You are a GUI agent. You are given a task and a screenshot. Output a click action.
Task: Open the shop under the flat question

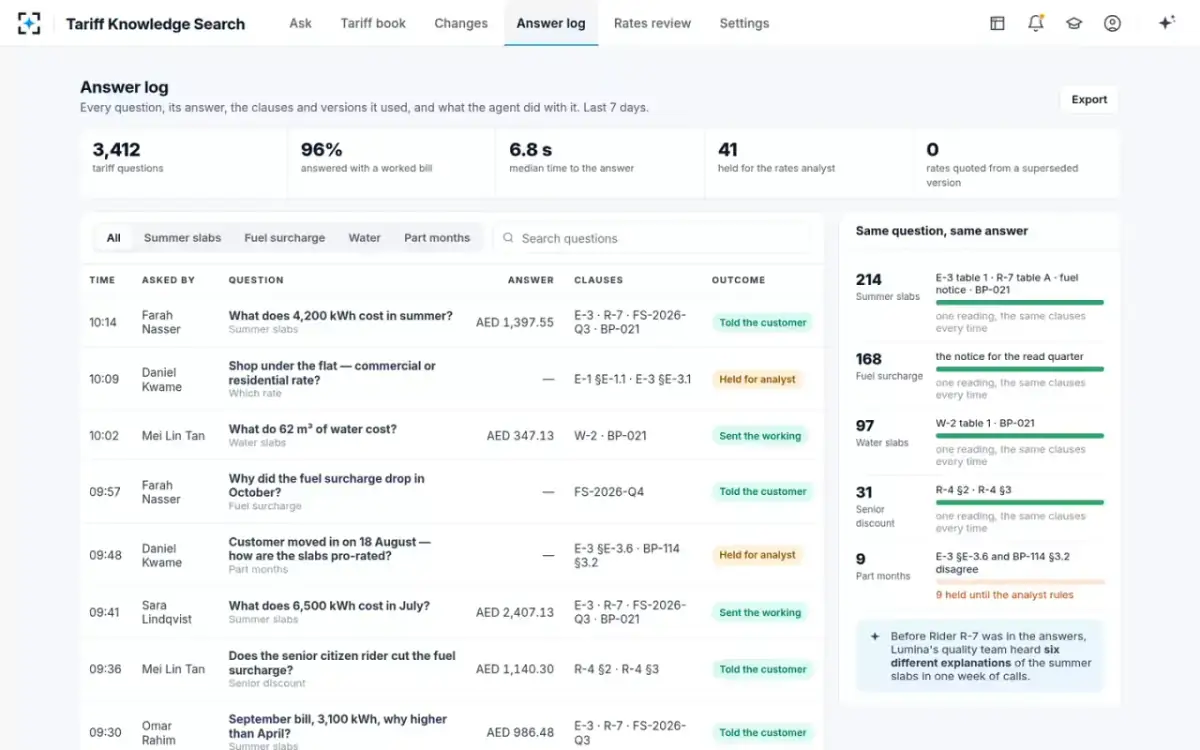332,373
